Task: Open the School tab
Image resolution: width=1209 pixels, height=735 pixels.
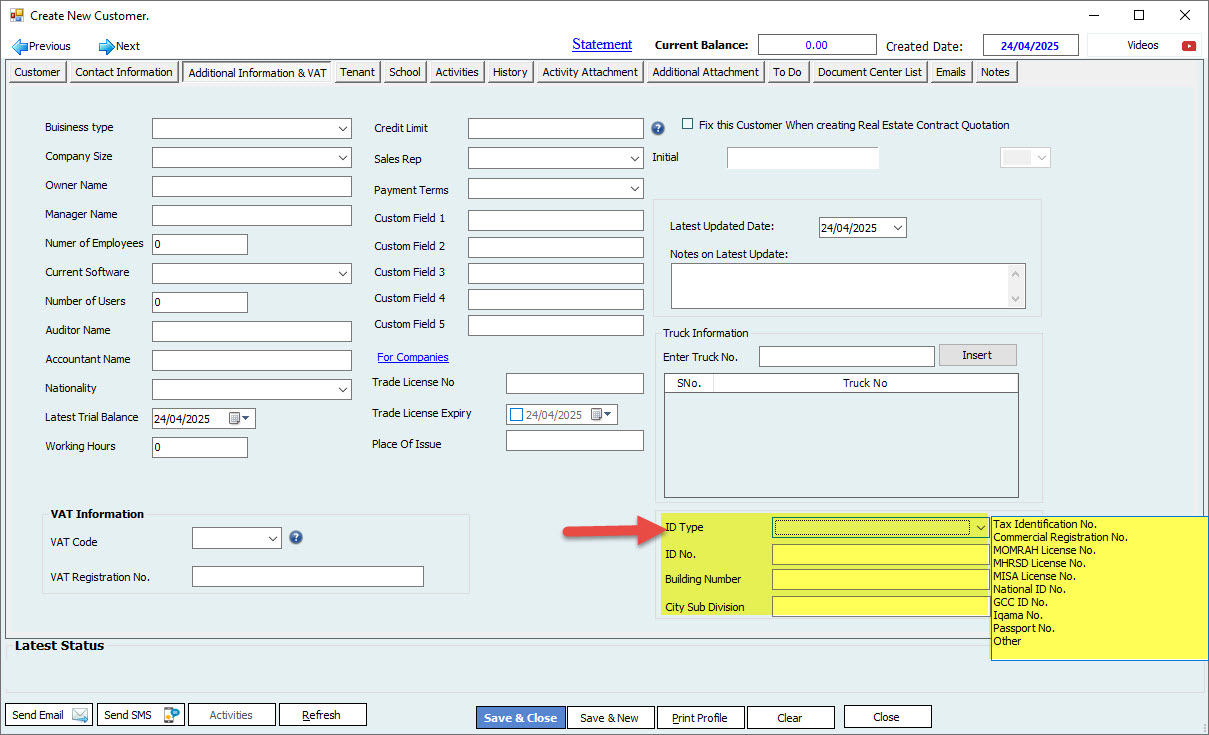Action: point(405,72)
